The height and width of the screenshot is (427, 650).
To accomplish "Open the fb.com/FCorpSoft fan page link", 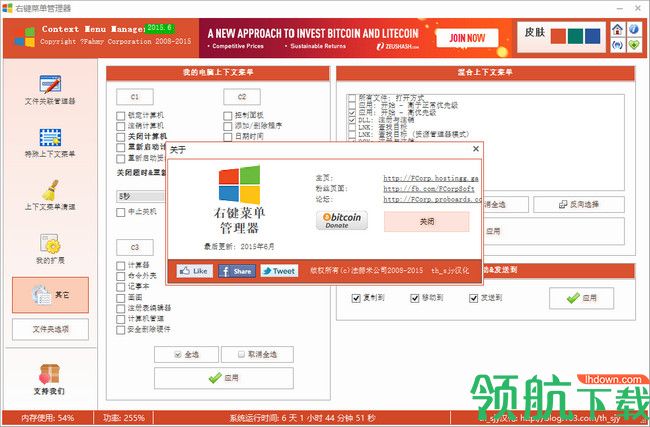I will (x=429, y=189).
